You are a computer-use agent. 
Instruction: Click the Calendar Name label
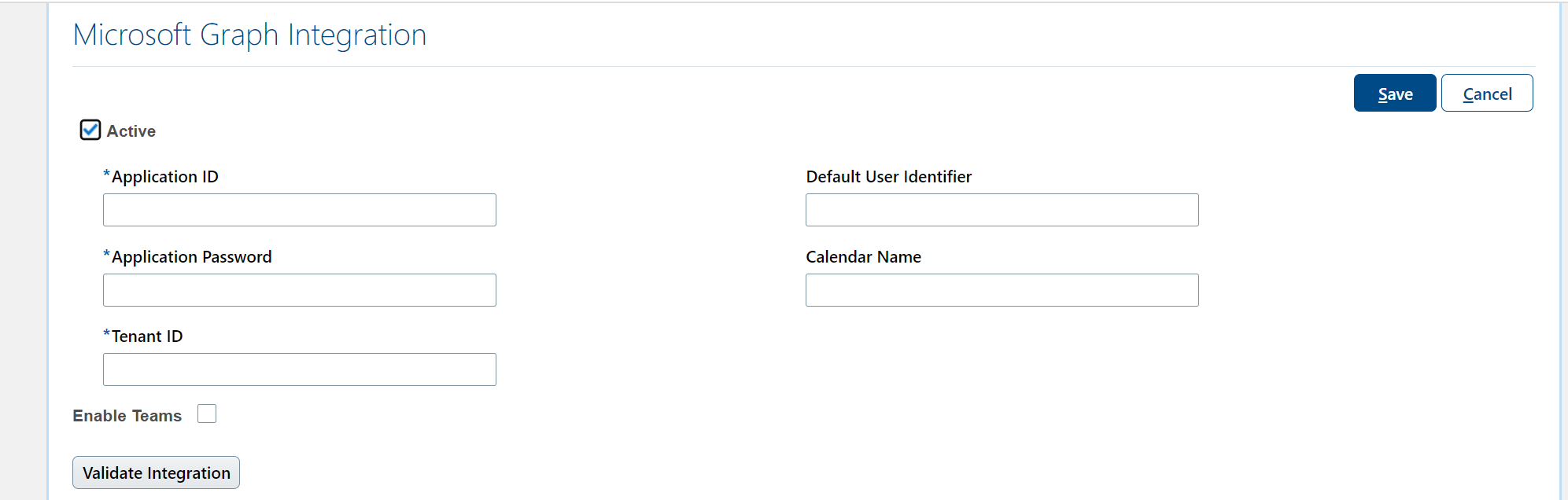[x=862, y=256]
